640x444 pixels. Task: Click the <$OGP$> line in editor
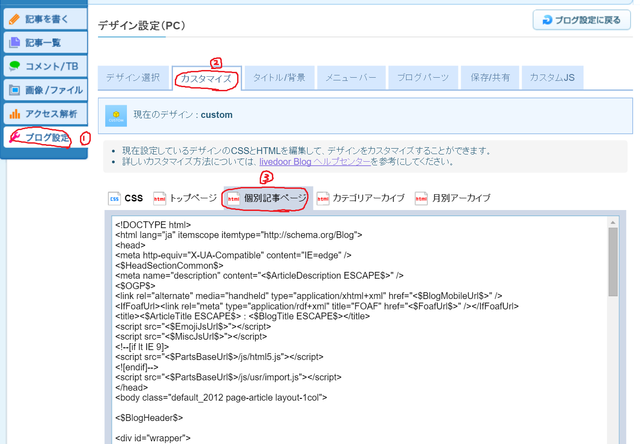[135, 286]
